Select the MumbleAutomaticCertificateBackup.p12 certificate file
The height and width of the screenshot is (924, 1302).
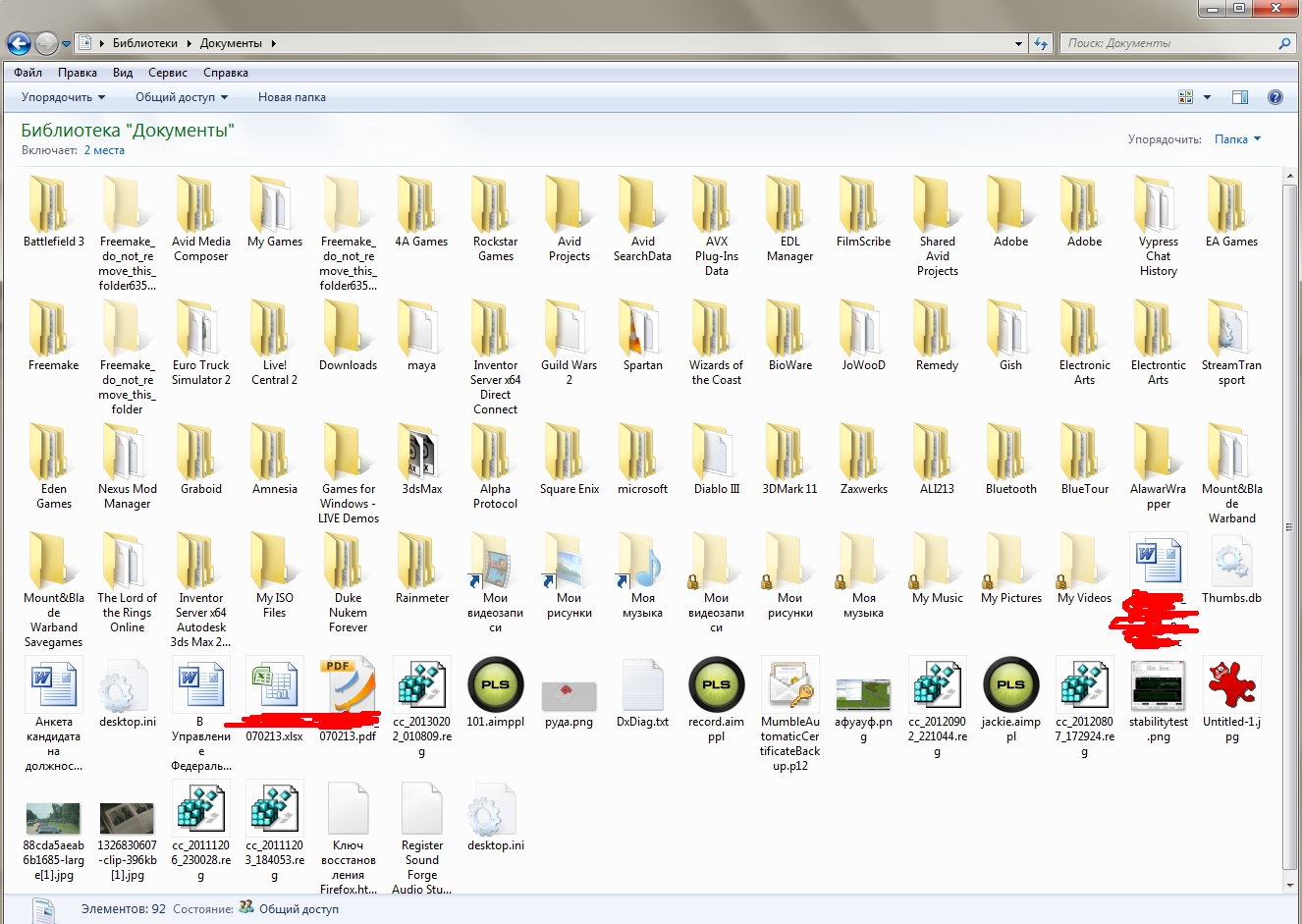(790, 714)
